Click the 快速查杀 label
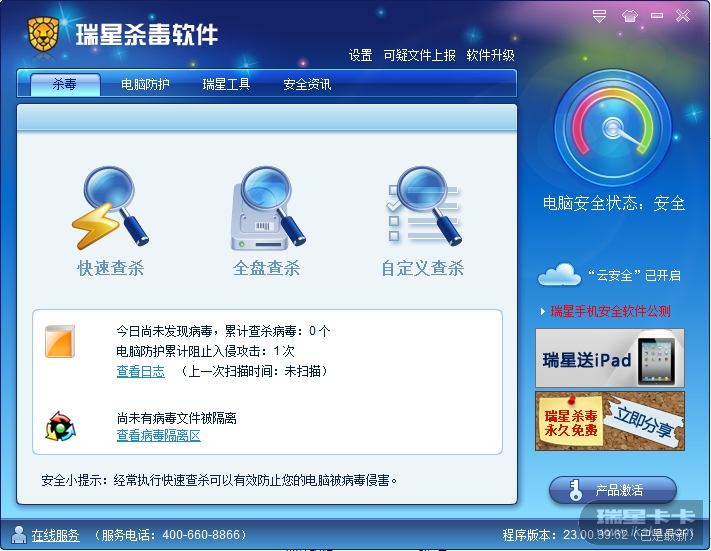Image resolution: width=711 pixels, height=551 pixels. 111,268
